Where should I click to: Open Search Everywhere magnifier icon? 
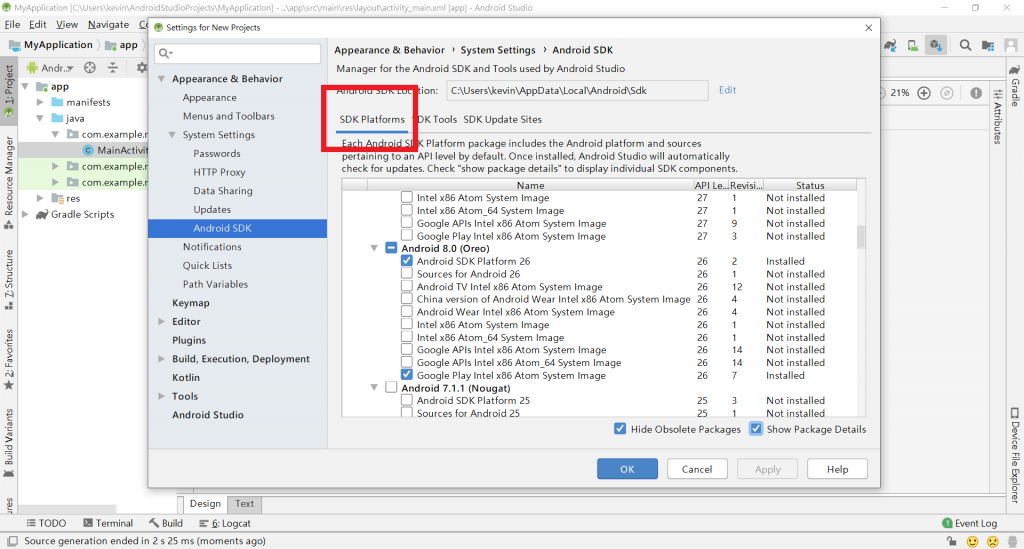coord(965,45)
